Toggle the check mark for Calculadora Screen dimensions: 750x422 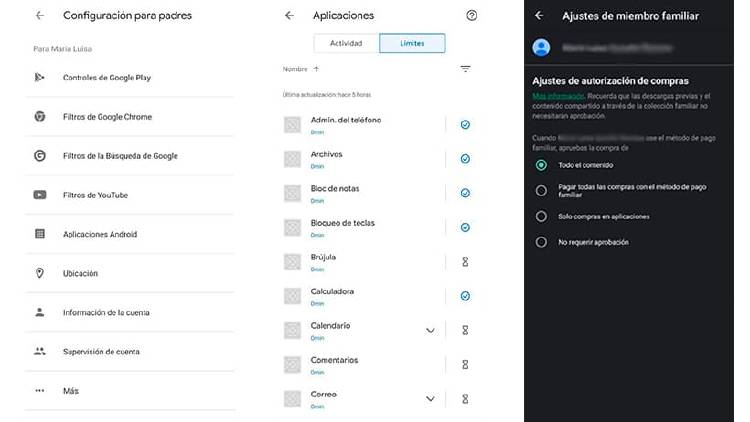465,296
